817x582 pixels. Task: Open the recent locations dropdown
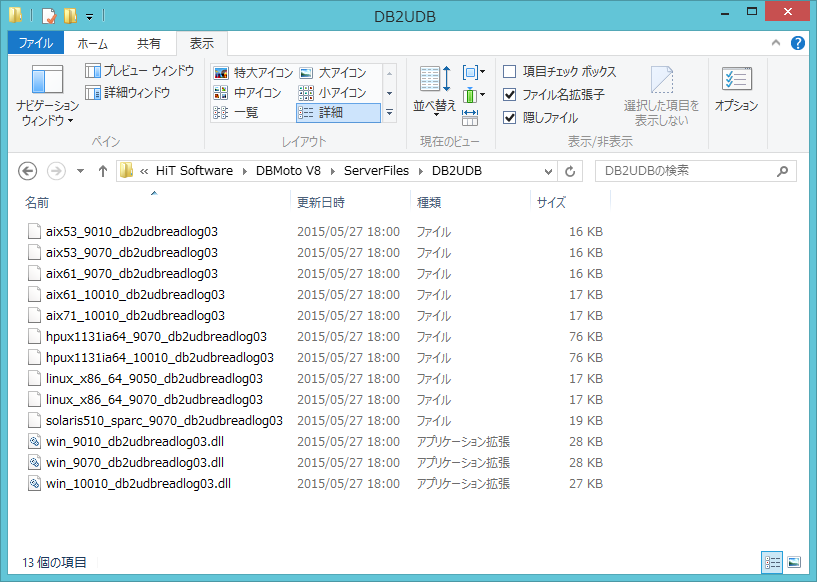[x=80, y=171]
